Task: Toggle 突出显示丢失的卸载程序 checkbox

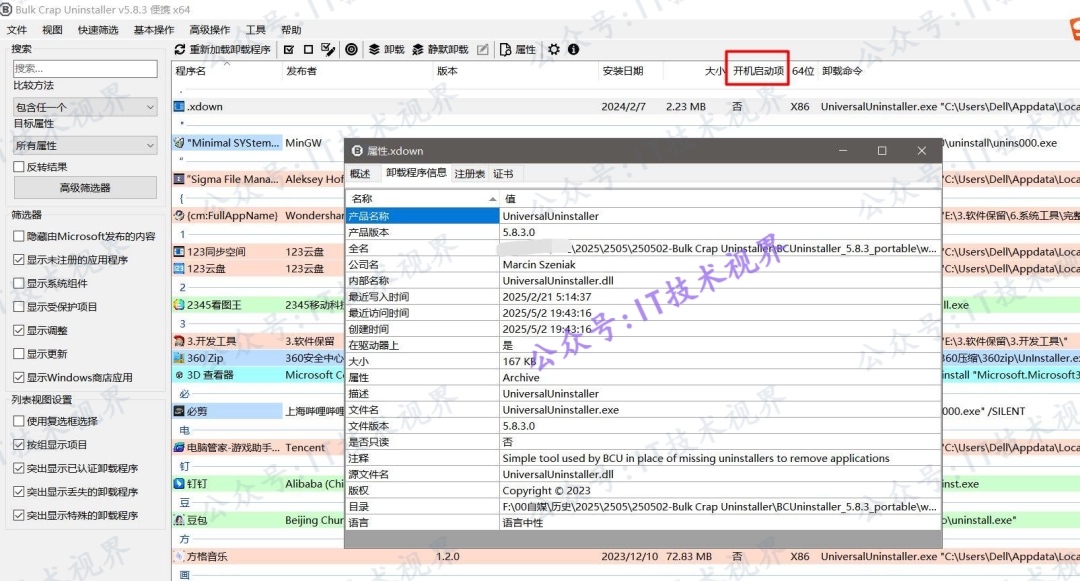Action: [x=19, y=492]
